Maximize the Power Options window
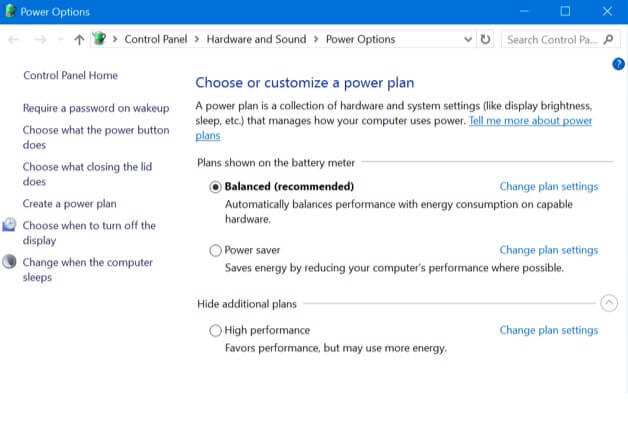This screenshot has height=441, width=628. pos(565,11)
